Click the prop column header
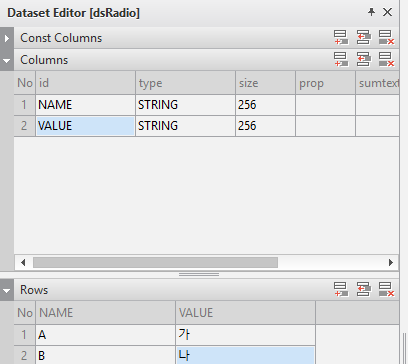The image size is (408, 364). click(x=325, y=83)
